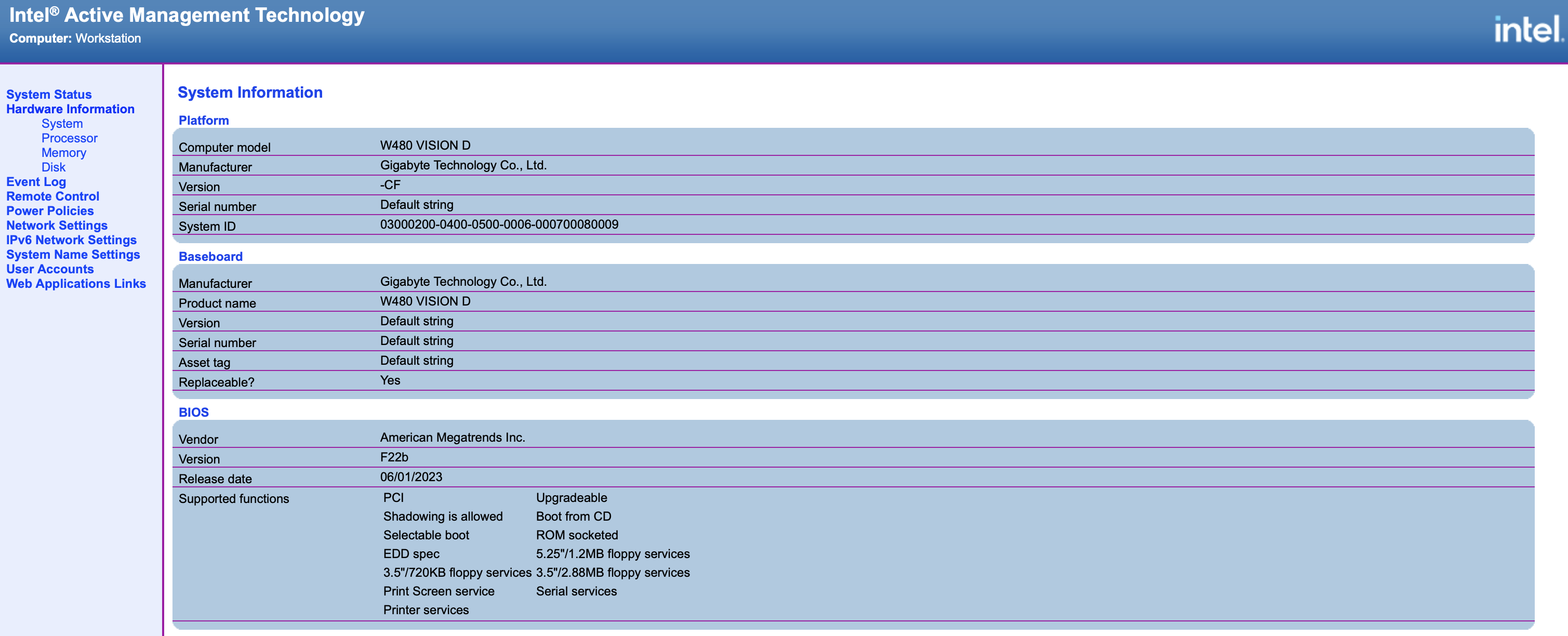Open Web Applications Links

tap(75, 284)
